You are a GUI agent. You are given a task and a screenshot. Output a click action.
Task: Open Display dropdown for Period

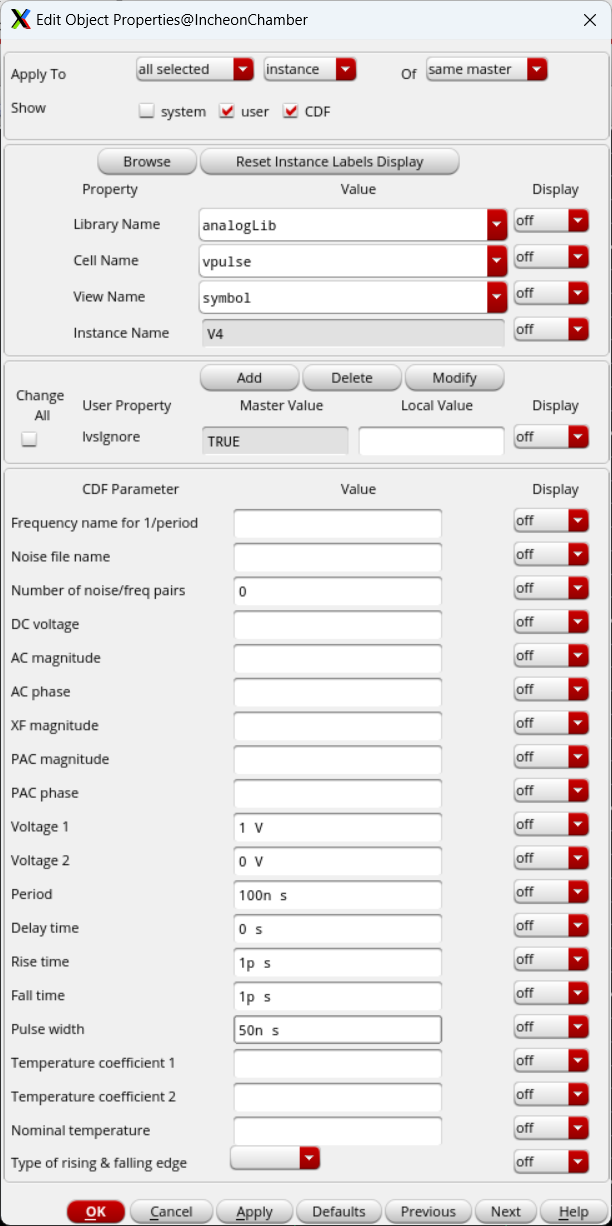(551, 892)
